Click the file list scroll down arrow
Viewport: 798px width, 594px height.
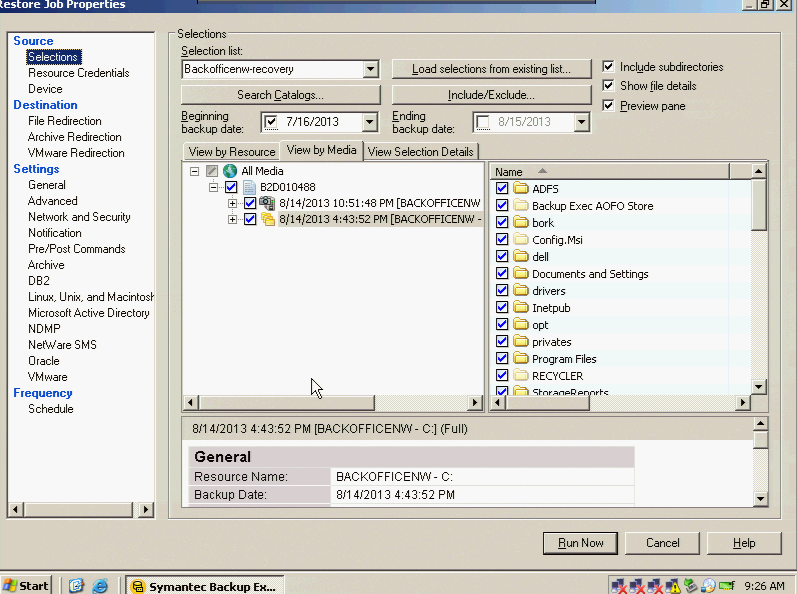click(x=758, y=387)
